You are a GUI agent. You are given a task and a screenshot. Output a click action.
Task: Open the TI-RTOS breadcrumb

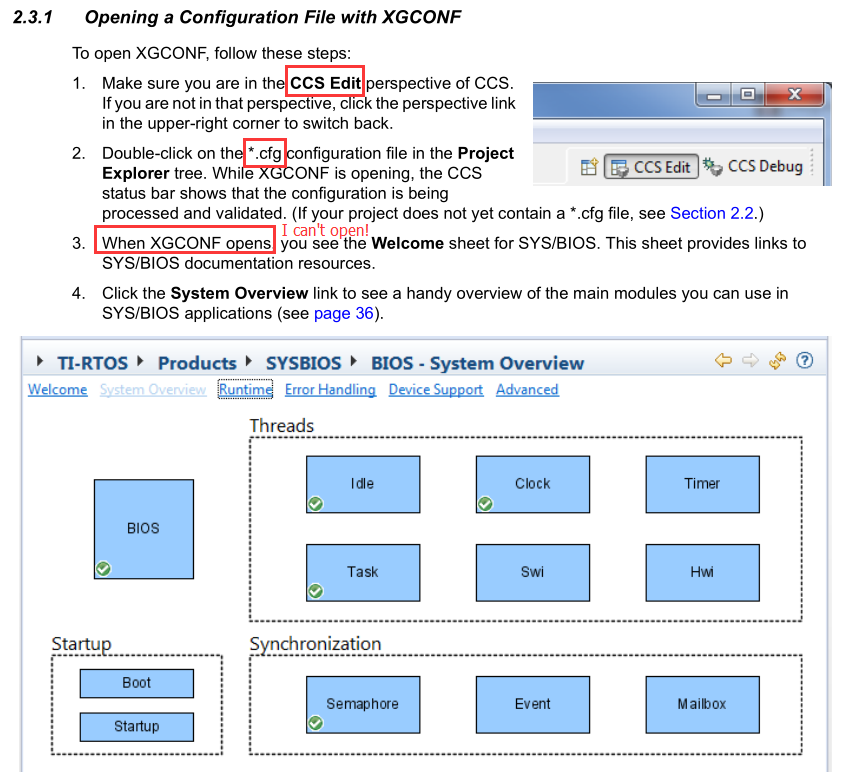(92, 363)
